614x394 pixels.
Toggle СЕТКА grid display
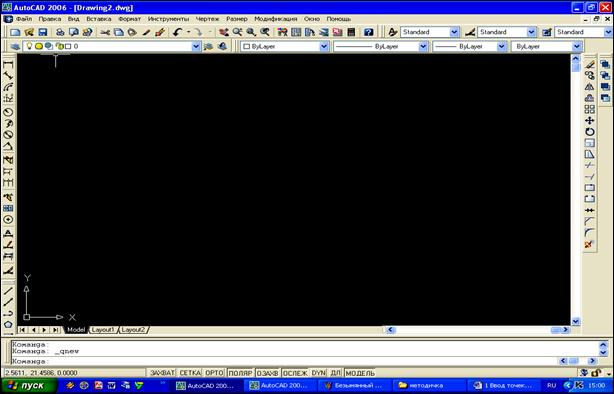(190, 373)
